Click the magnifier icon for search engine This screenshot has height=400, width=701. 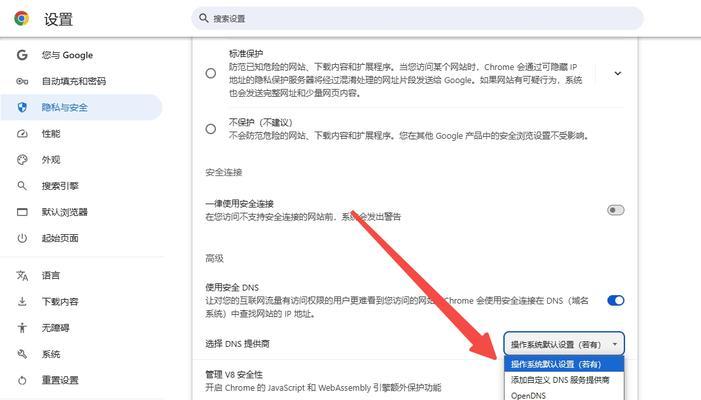(x=22, y=185)
